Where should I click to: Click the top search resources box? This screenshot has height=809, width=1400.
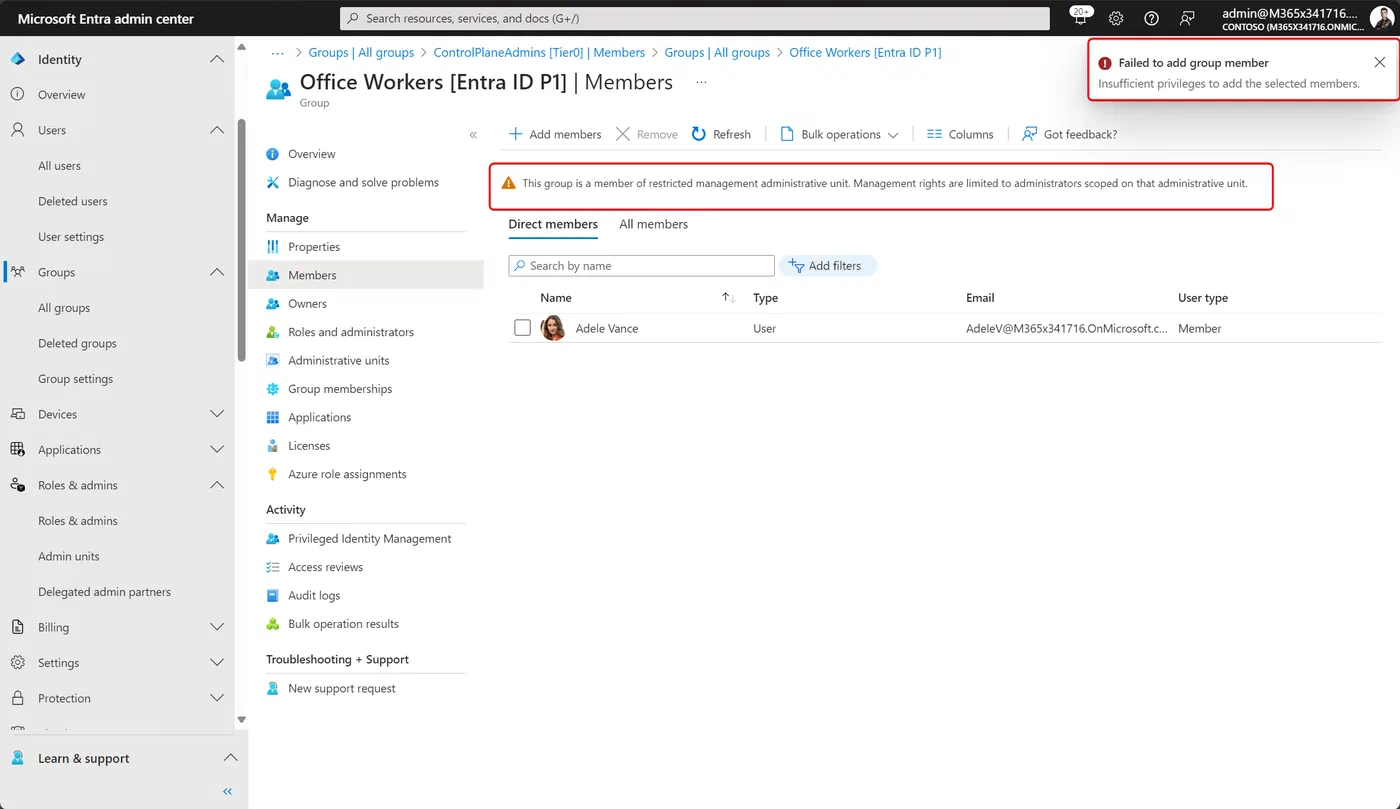[695, 18]
